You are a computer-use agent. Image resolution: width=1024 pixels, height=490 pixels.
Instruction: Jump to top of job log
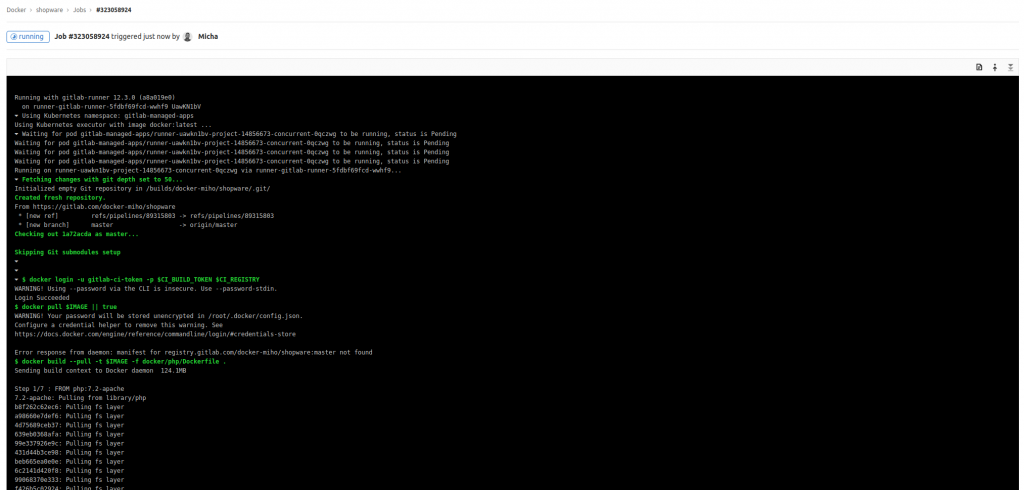pos(995,67)
